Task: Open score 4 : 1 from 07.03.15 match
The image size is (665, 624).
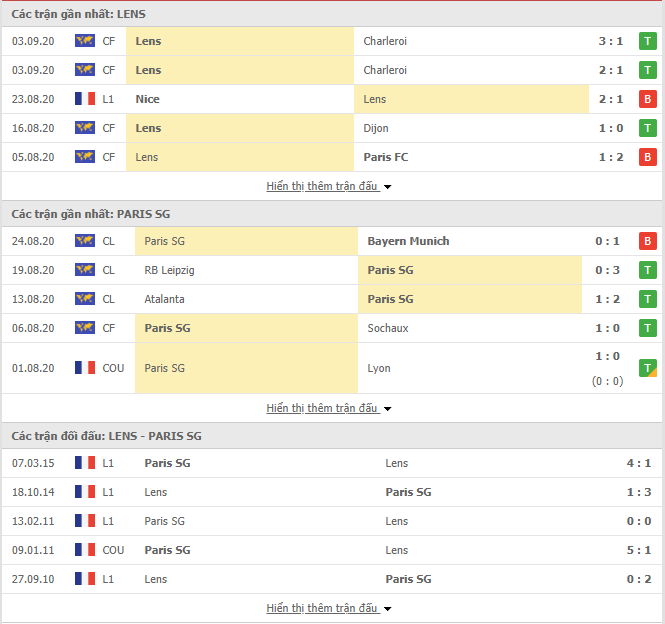Action: click(639, 463)
